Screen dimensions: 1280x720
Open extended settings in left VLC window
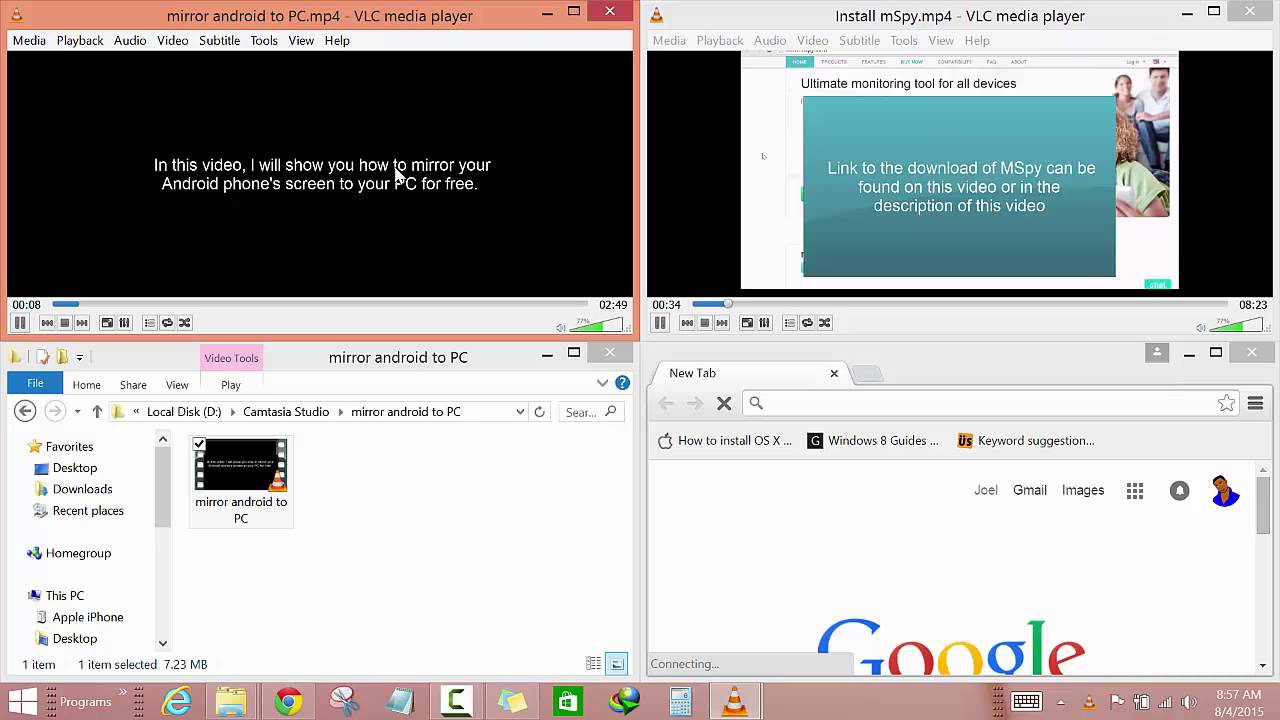pos(124,323)
